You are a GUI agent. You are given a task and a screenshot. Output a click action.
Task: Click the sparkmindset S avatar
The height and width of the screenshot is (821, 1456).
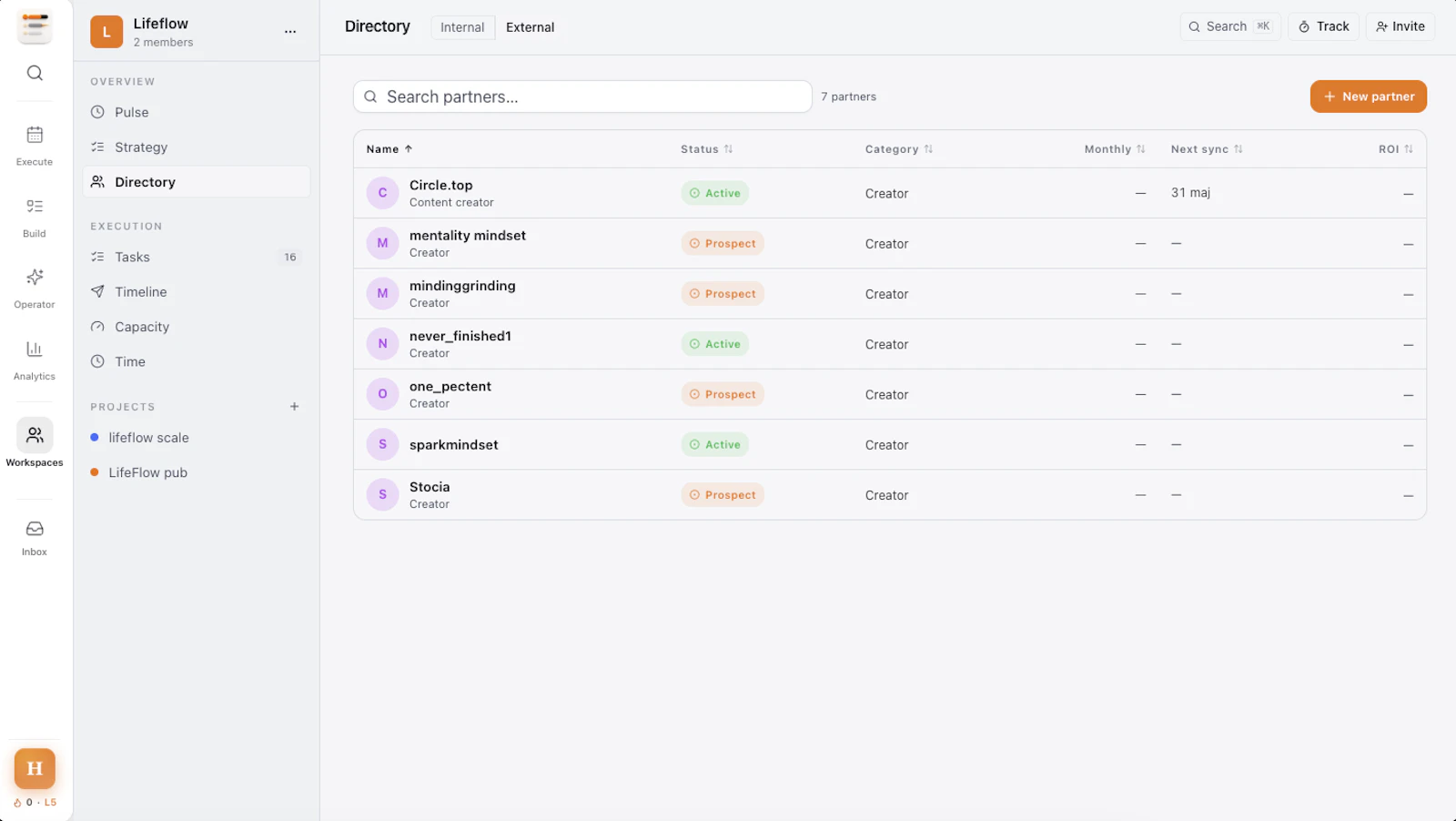tap(382, 444)
